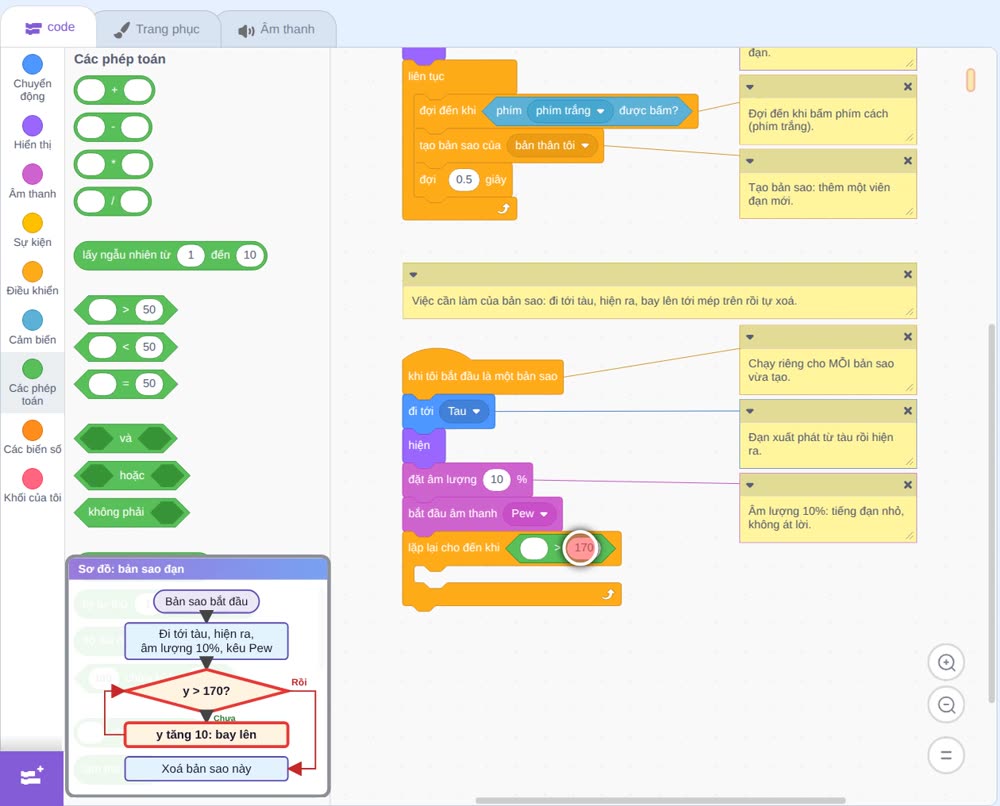The height and width of the screenshot is (806, 1000).
Task: Zoom in the code workspace
Action: pyautogui.click(x=946, y=663)
